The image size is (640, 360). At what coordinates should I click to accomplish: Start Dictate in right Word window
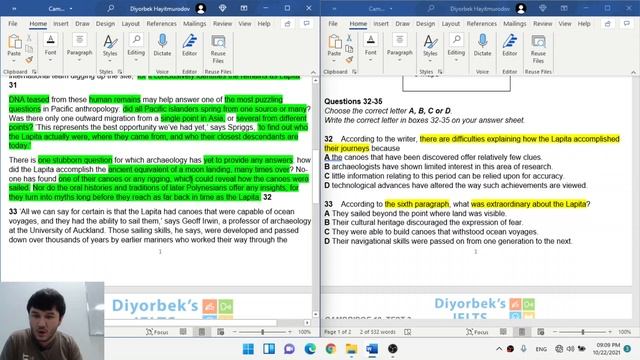[x=482, y=45]
